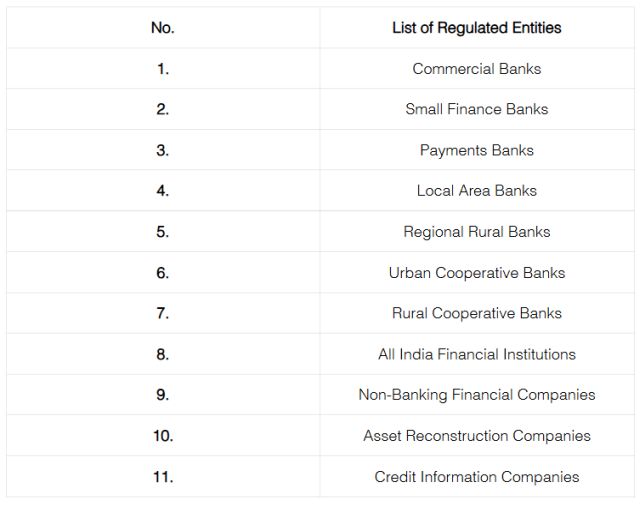This screenshot has width=640, height=505.
Task: Select "All India Financial Institutions" cell
Action: (x=476, y=354)
